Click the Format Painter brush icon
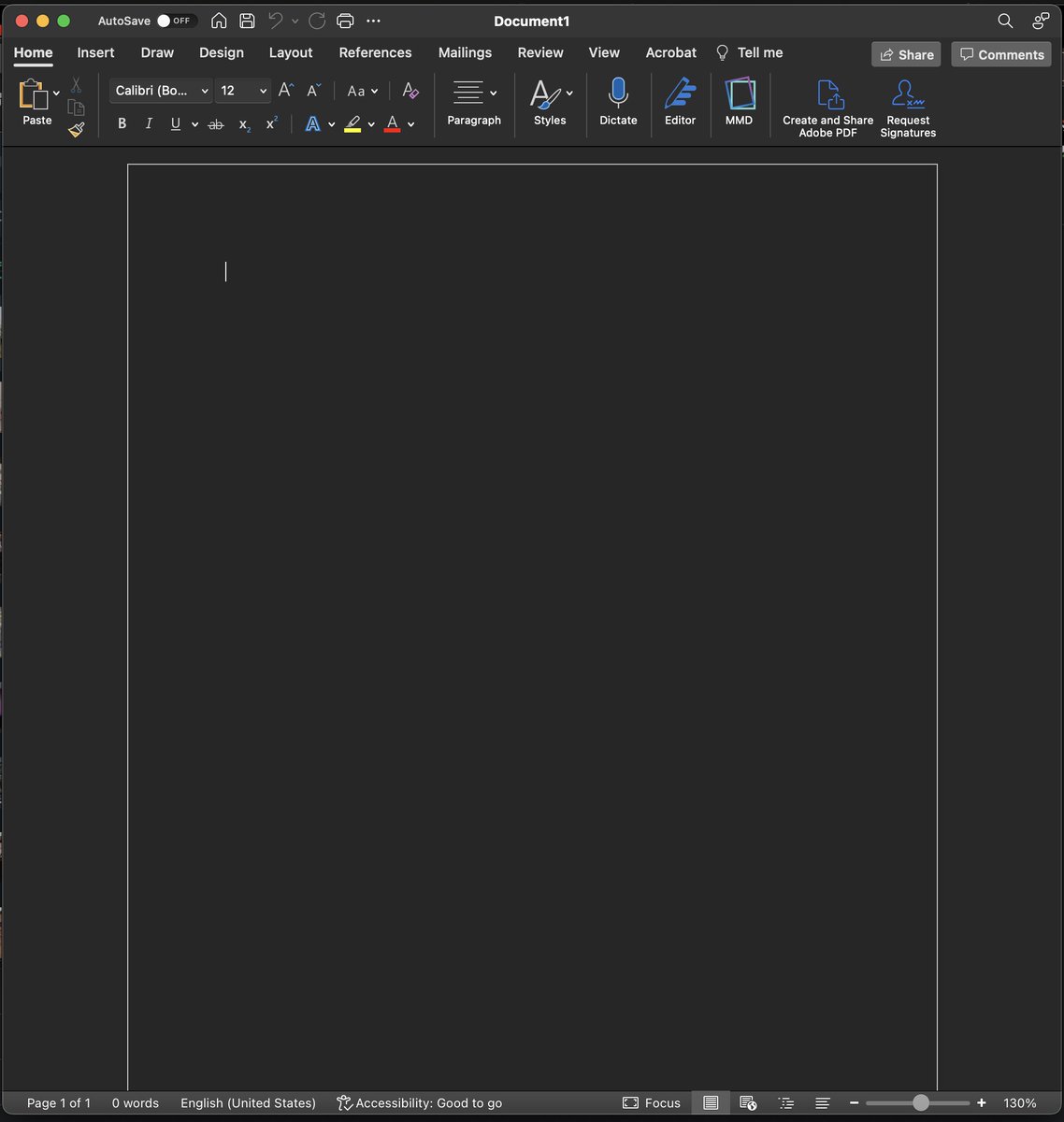Viewport: 1064px width, 1122px height. click(x=77, y=130)
